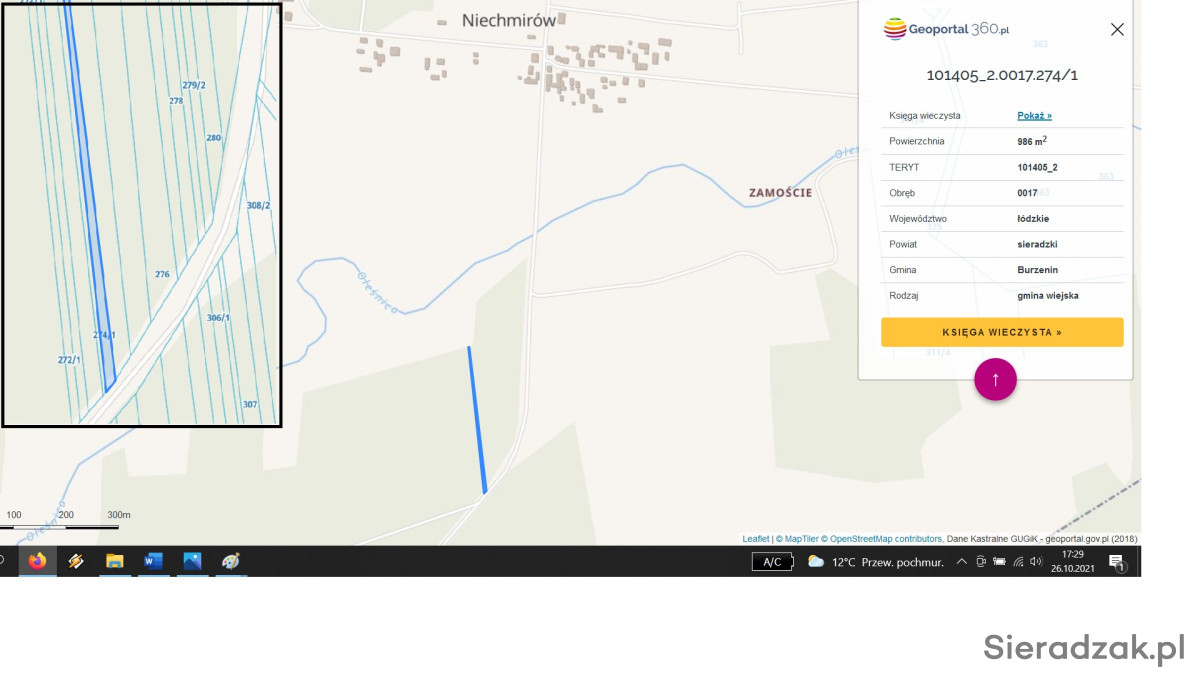Click the Leaflet attribution link

[755, 539]
